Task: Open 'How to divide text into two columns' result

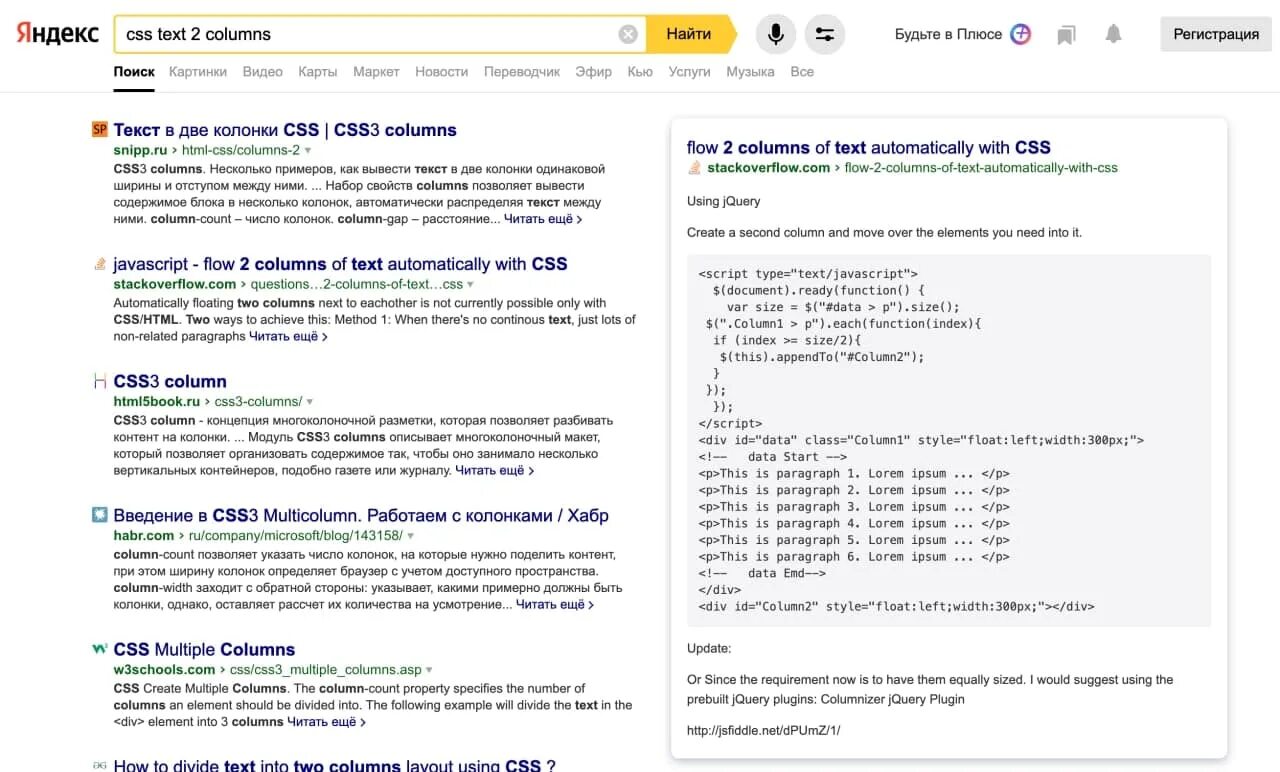Action: (x=334, y=764)
